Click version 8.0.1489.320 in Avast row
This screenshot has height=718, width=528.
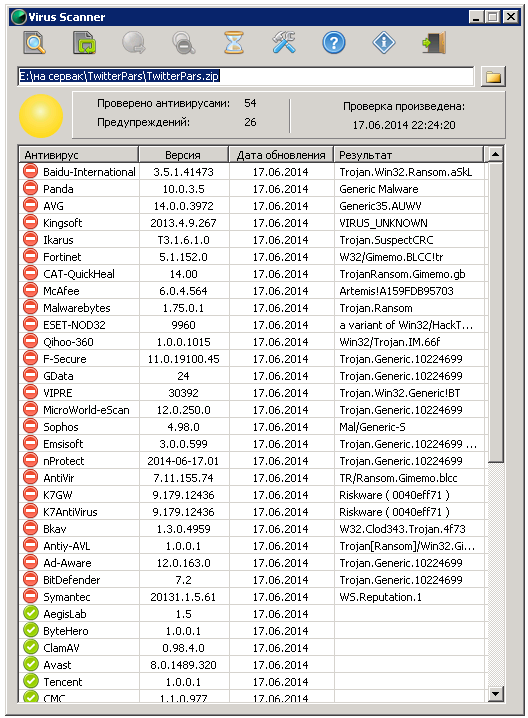(183, 664)
